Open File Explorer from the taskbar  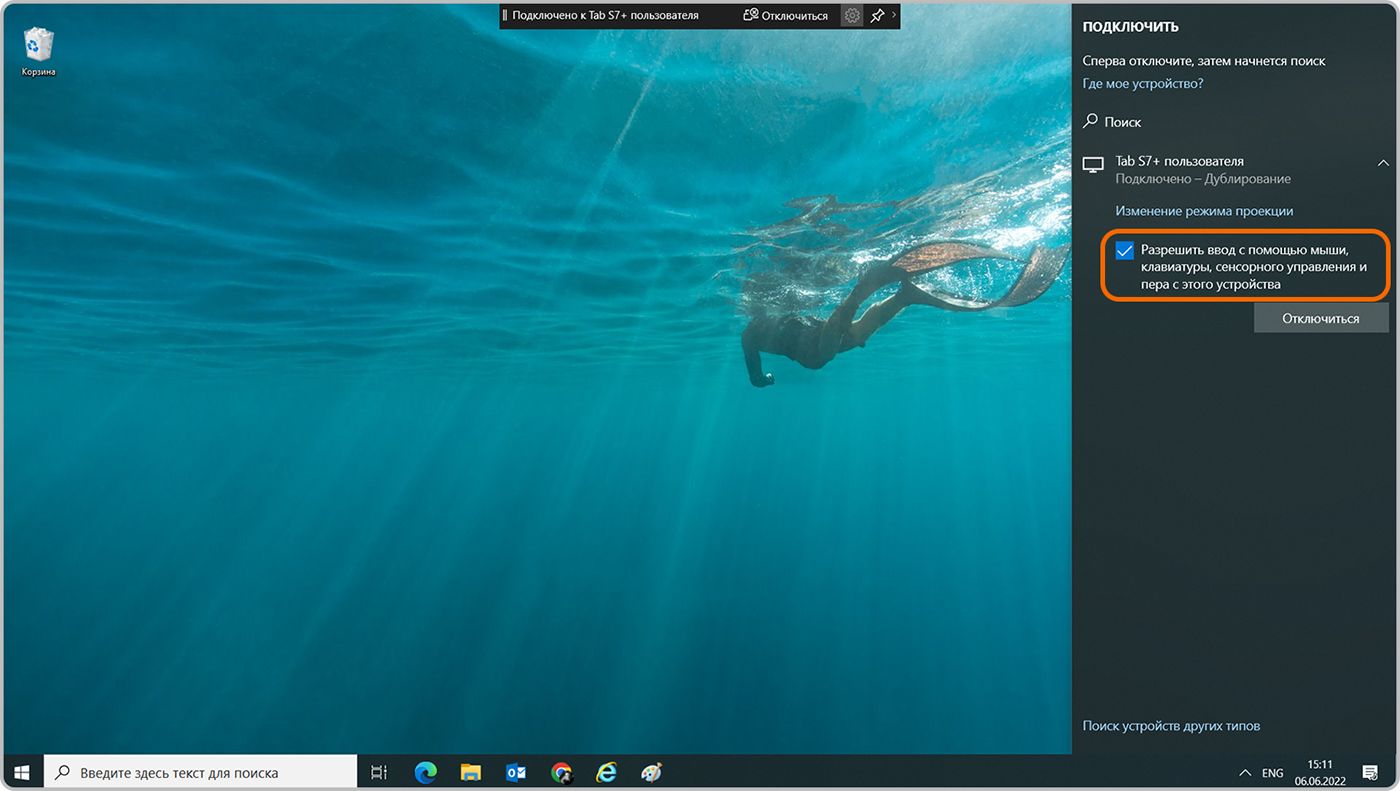coord(471,772)
